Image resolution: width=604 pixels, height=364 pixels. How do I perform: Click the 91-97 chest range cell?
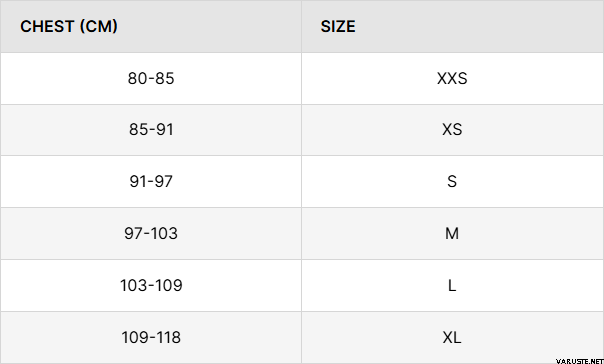pos(151,181)
